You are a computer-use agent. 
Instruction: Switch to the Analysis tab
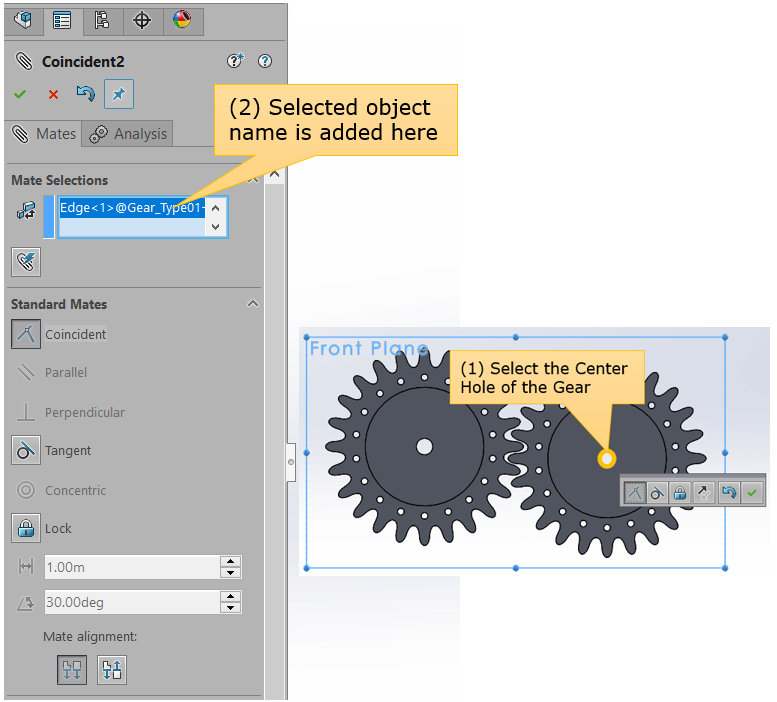click(128, 134)
